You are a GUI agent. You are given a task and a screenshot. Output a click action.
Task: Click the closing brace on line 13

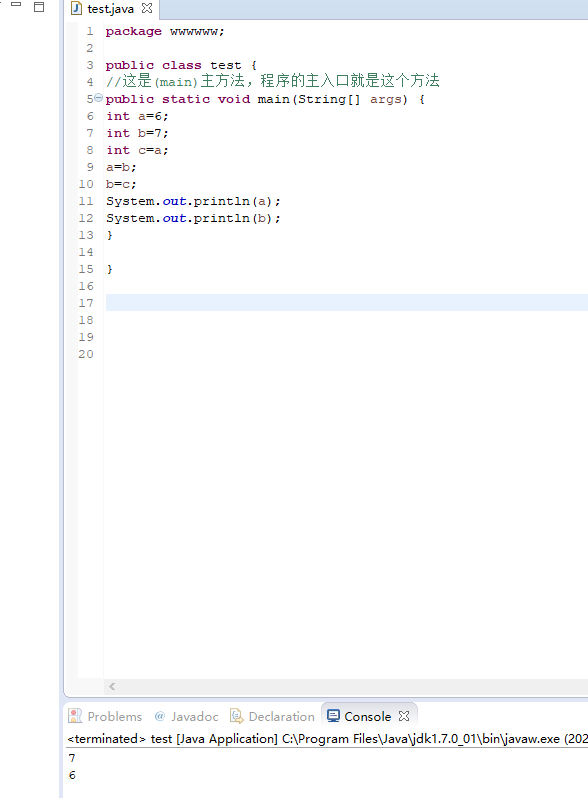click(109, 235)
